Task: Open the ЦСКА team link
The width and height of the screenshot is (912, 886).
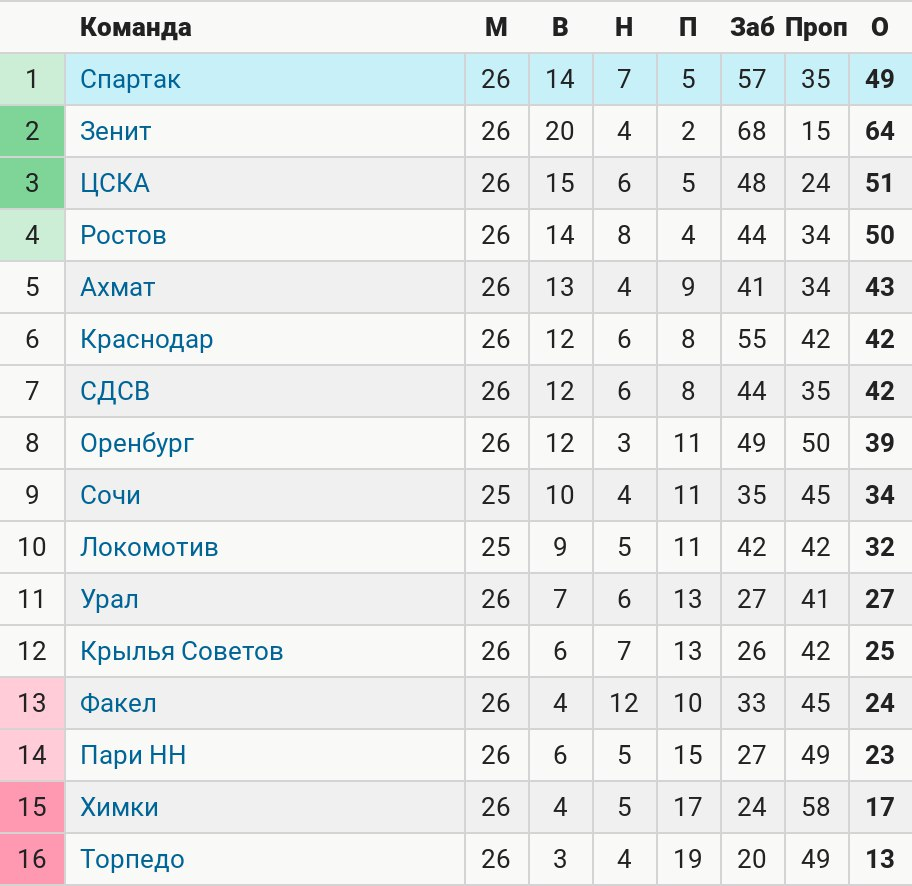Action: (115, 184)
